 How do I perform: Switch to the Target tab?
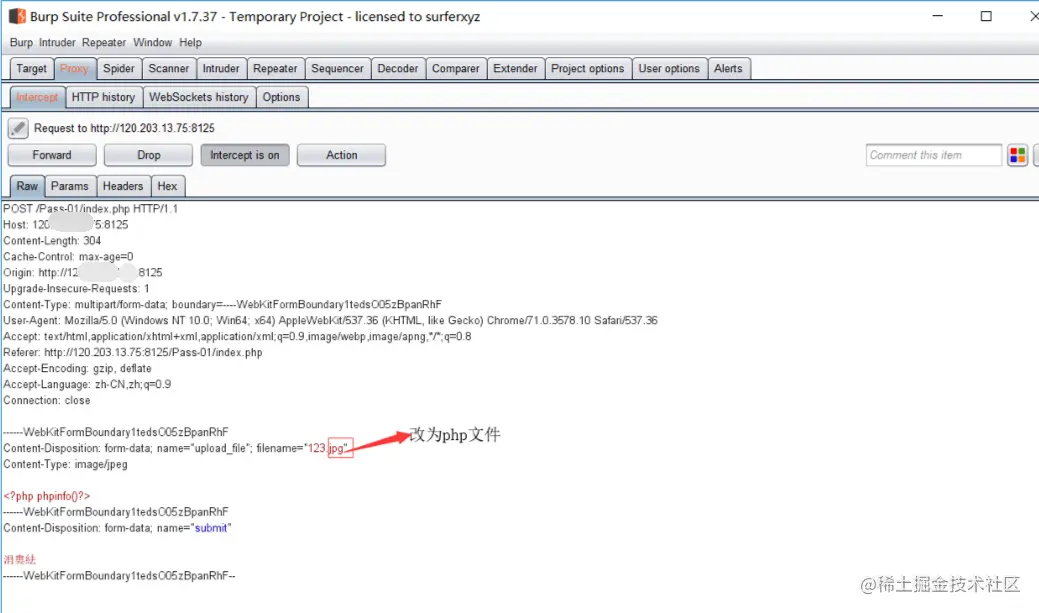click(x=31, y=68)
